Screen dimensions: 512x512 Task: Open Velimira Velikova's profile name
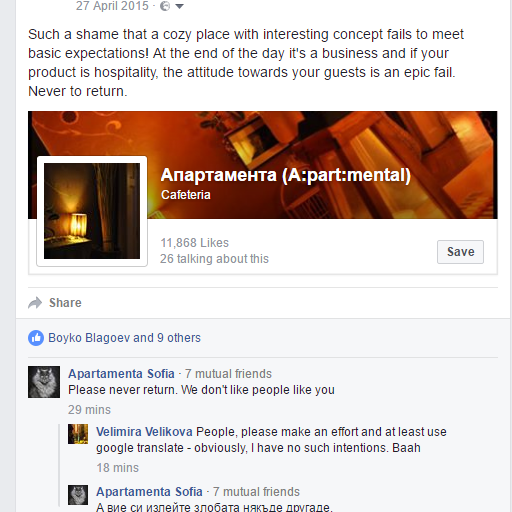[x=144, y=432]
